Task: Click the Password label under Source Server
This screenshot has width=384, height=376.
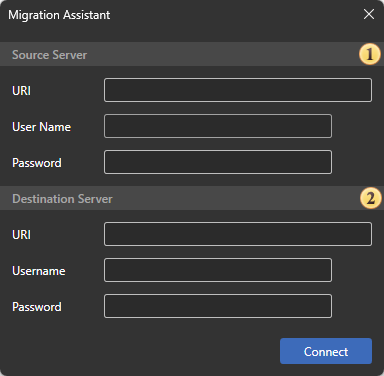Action: (x=37, y=163)
